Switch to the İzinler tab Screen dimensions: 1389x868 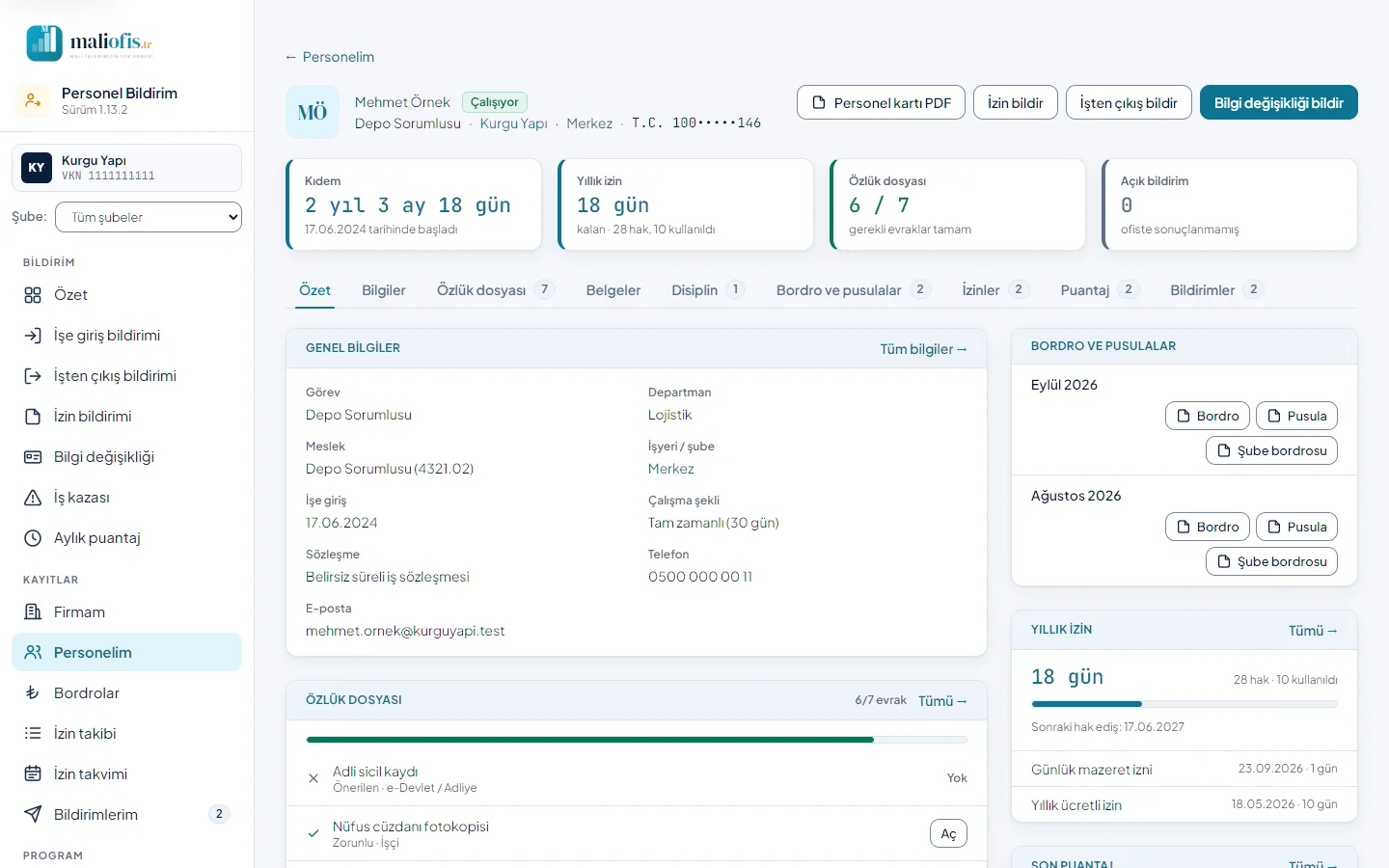pyautogui.click(x=995, y=290)
